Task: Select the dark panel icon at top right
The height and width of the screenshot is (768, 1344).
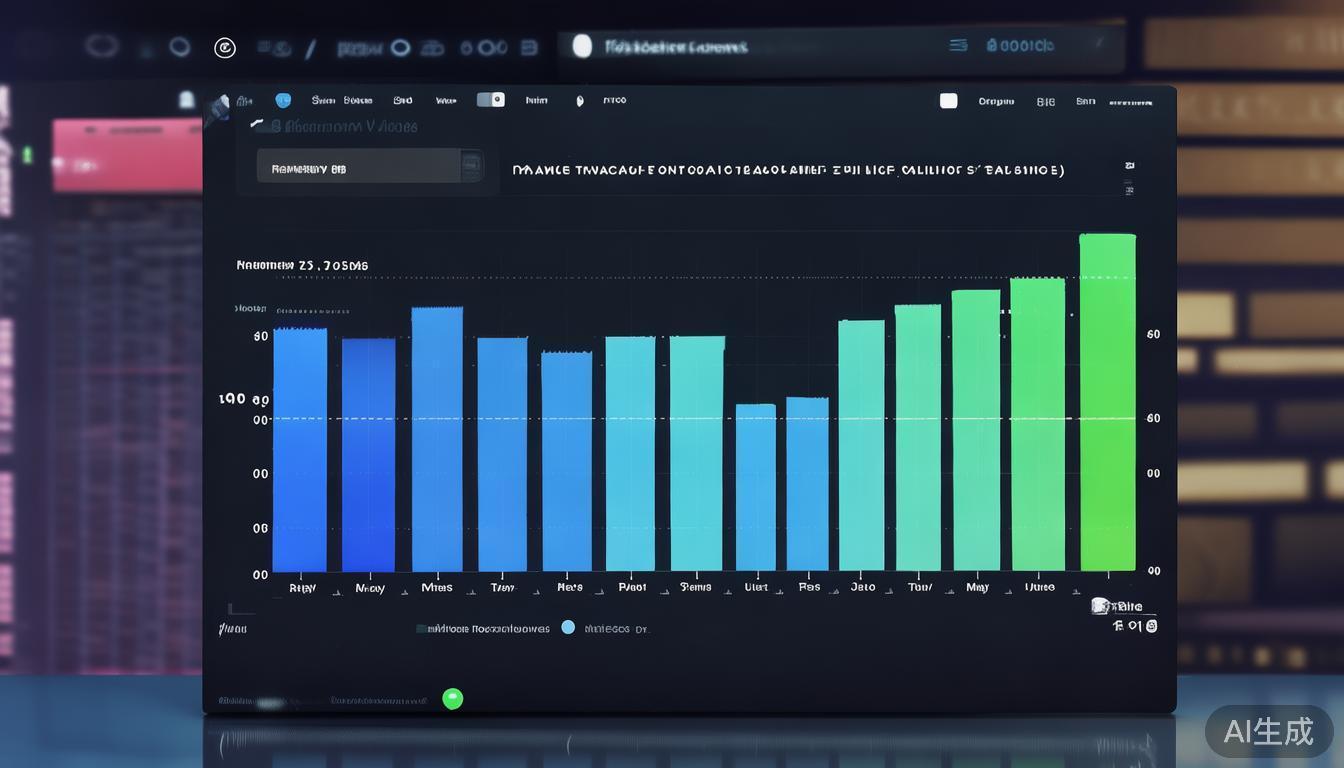Action: [948, 100]
